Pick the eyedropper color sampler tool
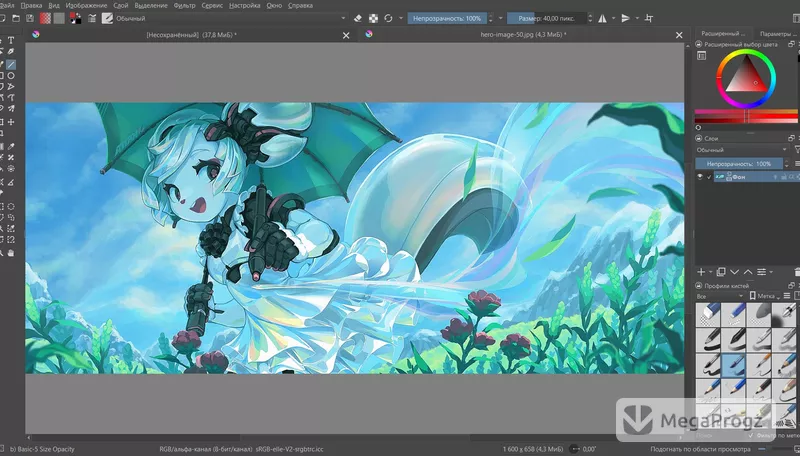 coord(11,147)
